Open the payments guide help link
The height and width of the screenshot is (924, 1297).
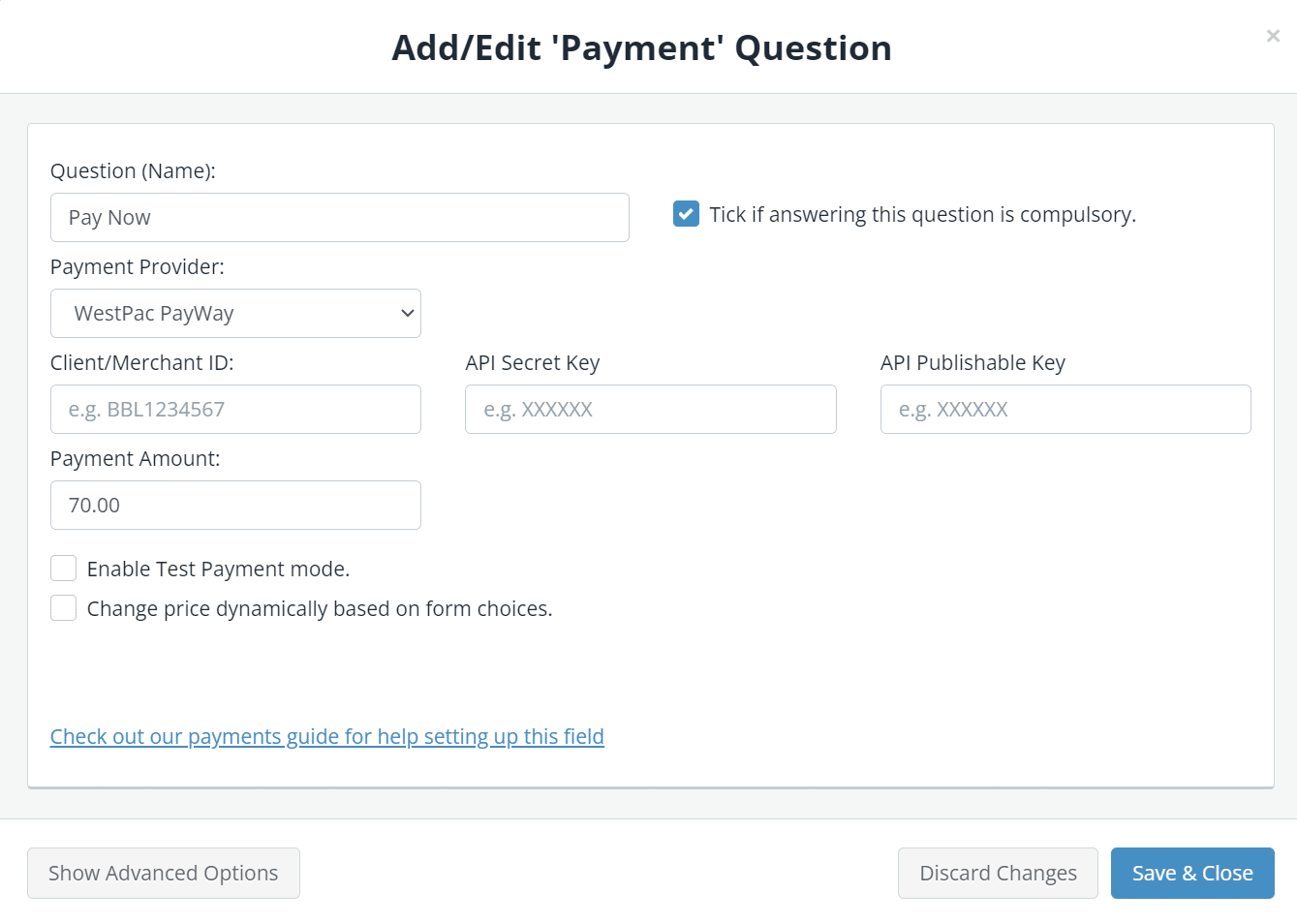coord(326,736)
